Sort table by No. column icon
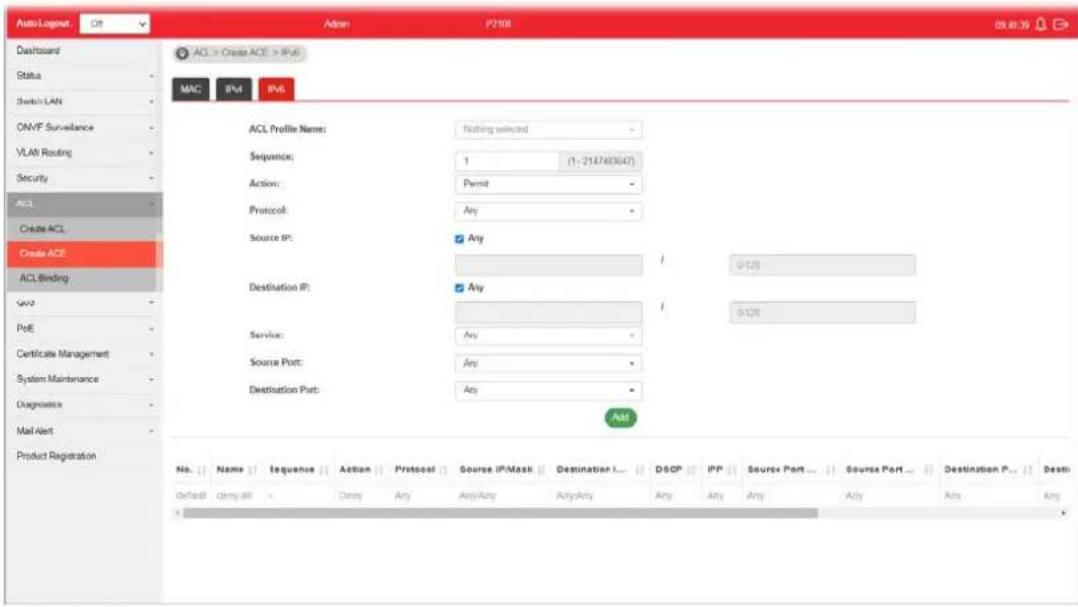Viewport: 1078px width, 607px height. 201,470
